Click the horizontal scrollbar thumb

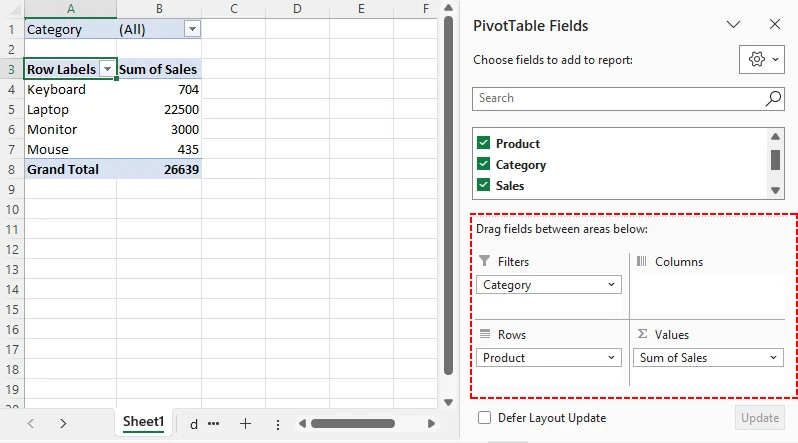[353, 424]
